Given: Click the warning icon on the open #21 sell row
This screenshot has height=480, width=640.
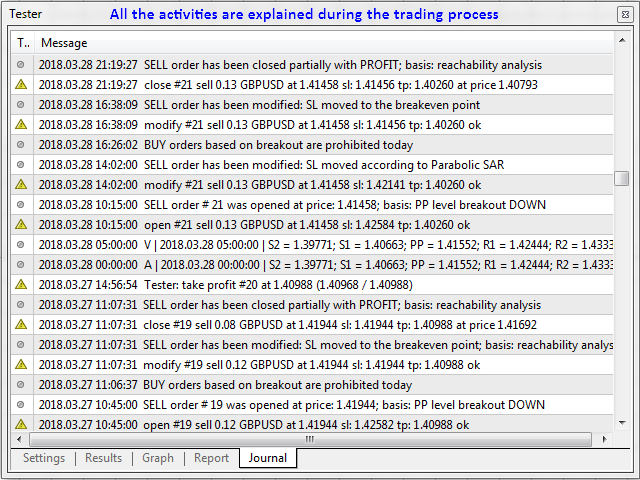Looking at the screenshot, I should 21,224.
